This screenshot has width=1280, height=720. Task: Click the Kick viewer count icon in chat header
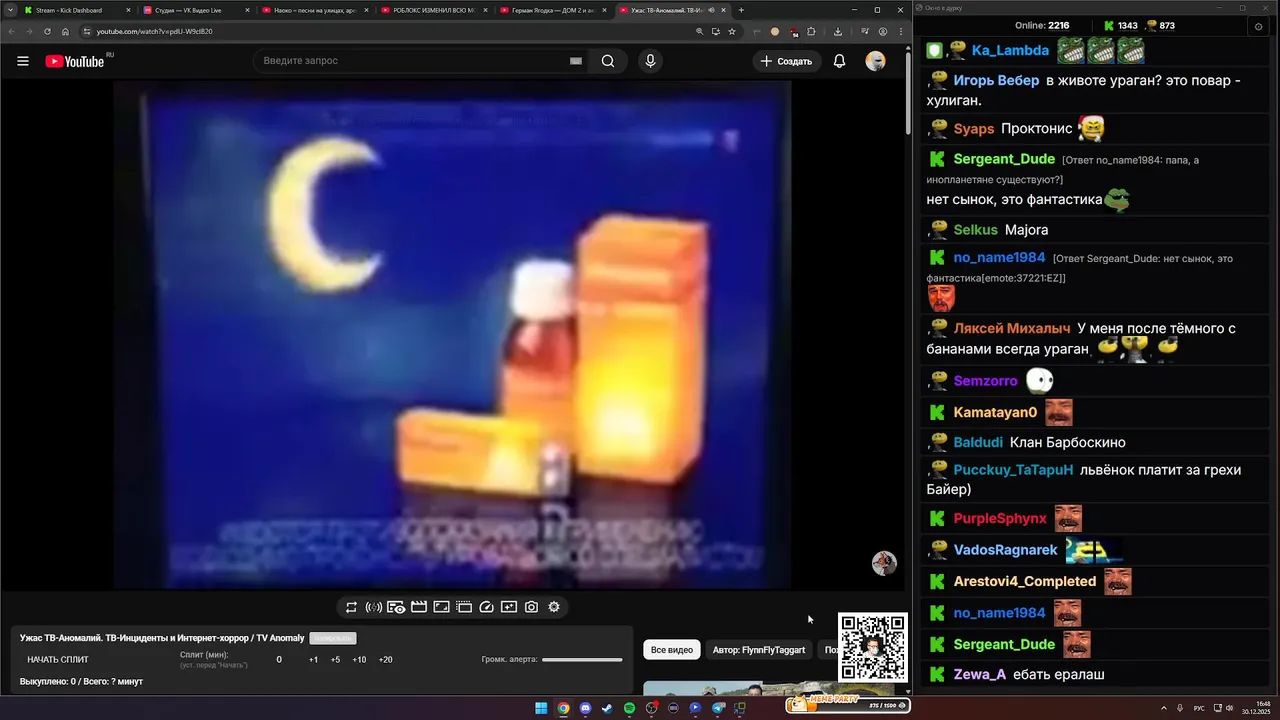1109,26
